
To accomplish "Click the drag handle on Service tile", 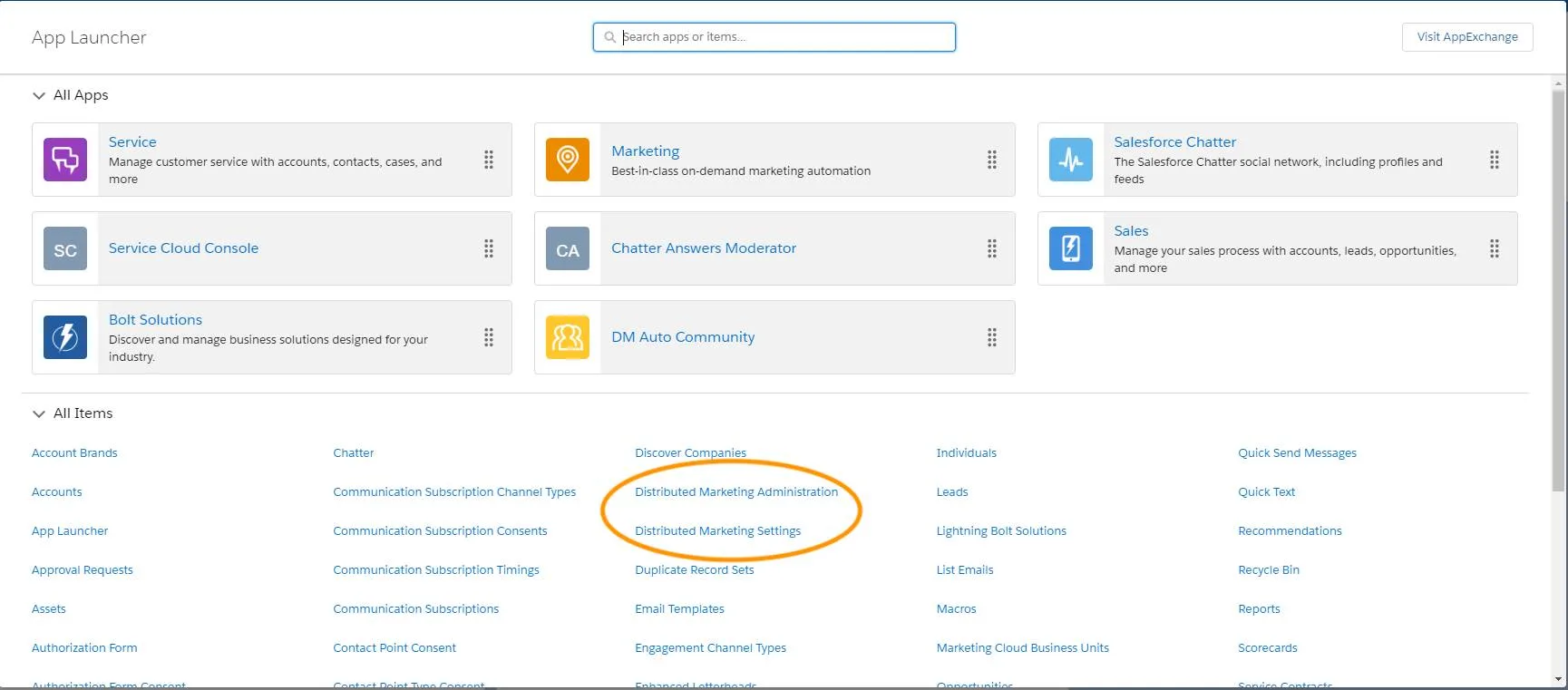I will click(x=489, y=160).
